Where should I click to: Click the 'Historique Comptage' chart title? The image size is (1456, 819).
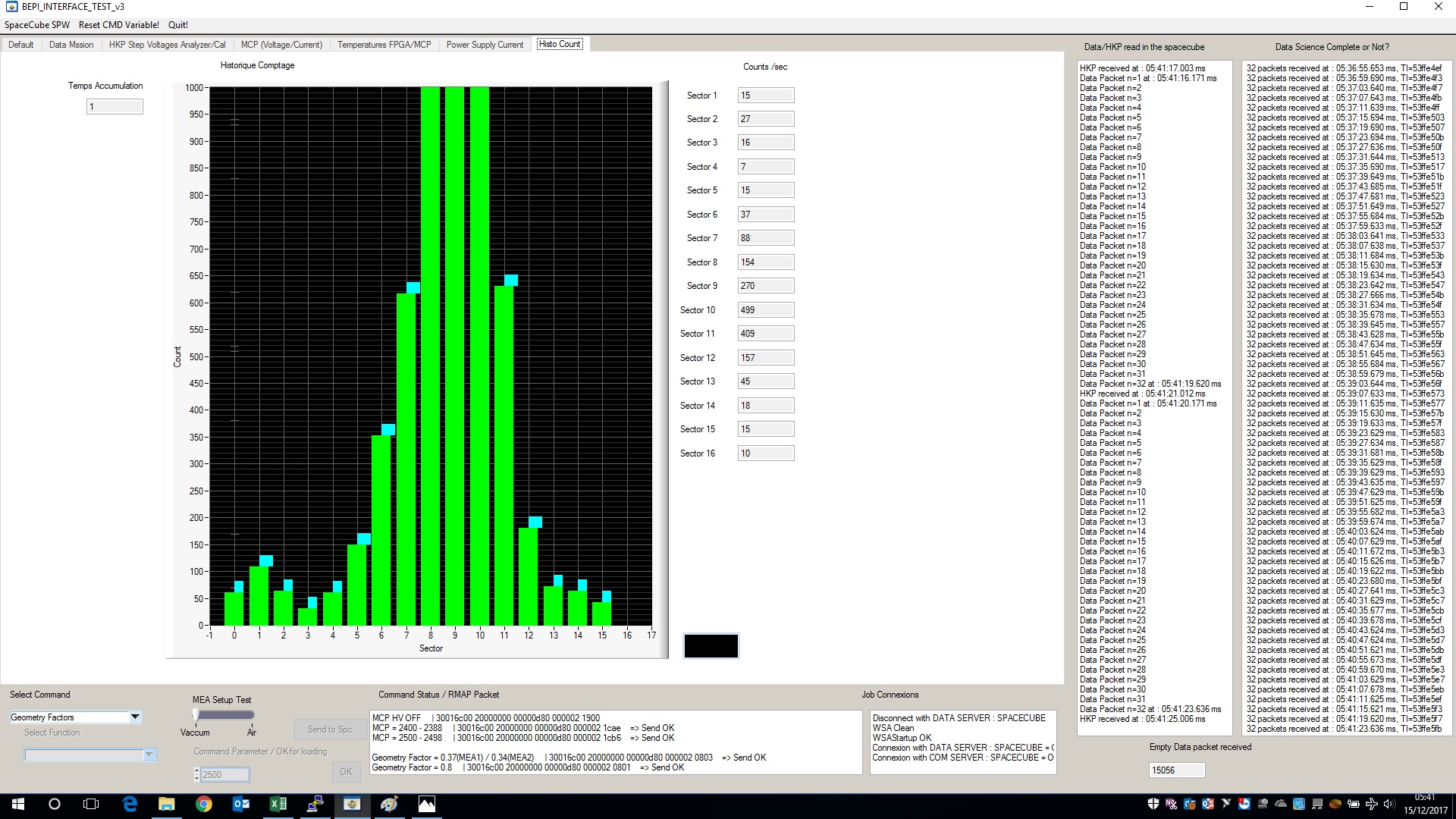[x=257, y=65]
